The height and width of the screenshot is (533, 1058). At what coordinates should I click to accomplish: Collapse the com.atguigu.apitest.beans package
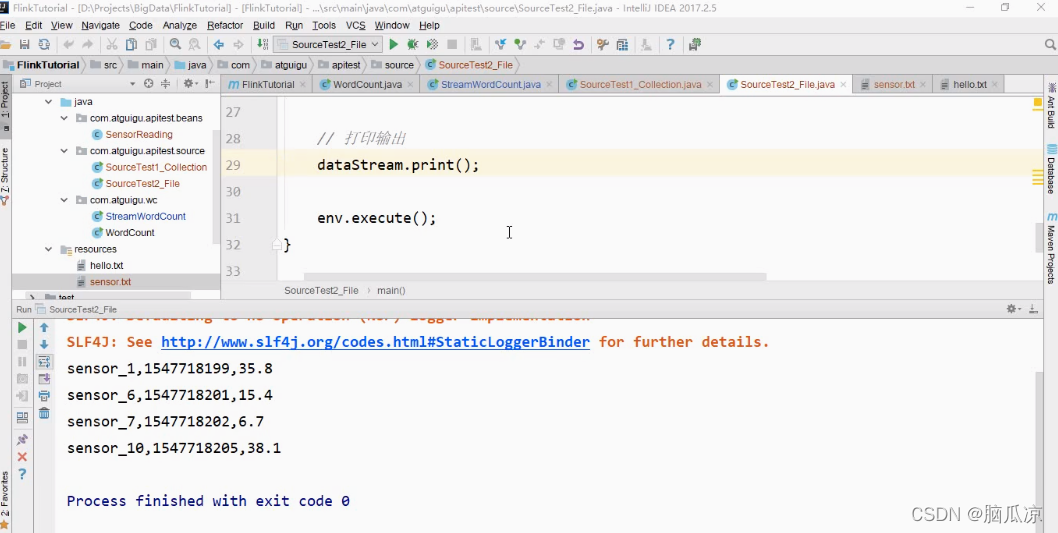tap(64, 118)
